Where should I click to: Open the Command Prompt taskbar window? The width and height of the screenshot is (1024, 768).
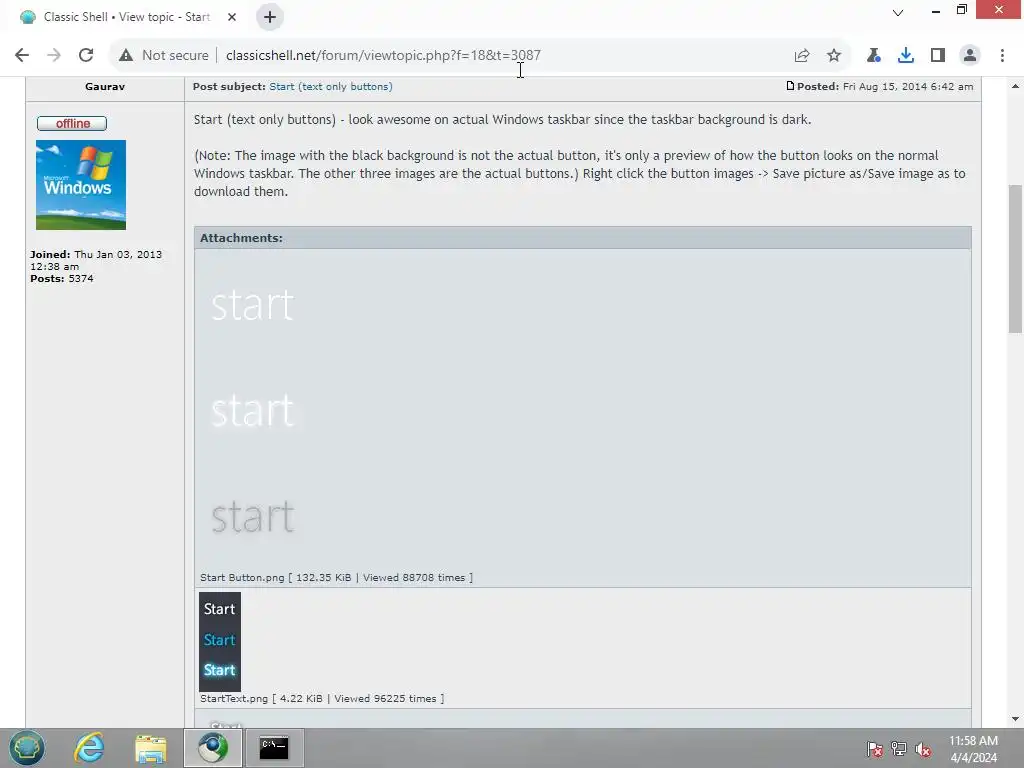tap(274, 748)
